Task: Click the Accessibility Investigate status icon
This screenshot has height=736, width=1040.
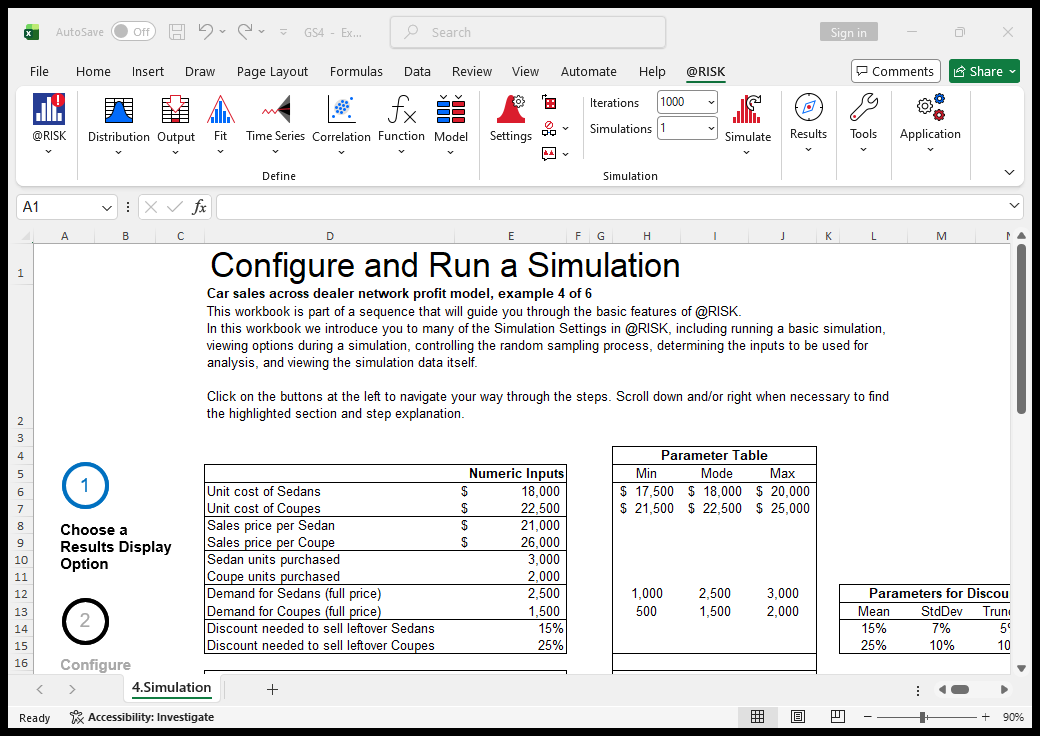Action: tap(77, 717)
